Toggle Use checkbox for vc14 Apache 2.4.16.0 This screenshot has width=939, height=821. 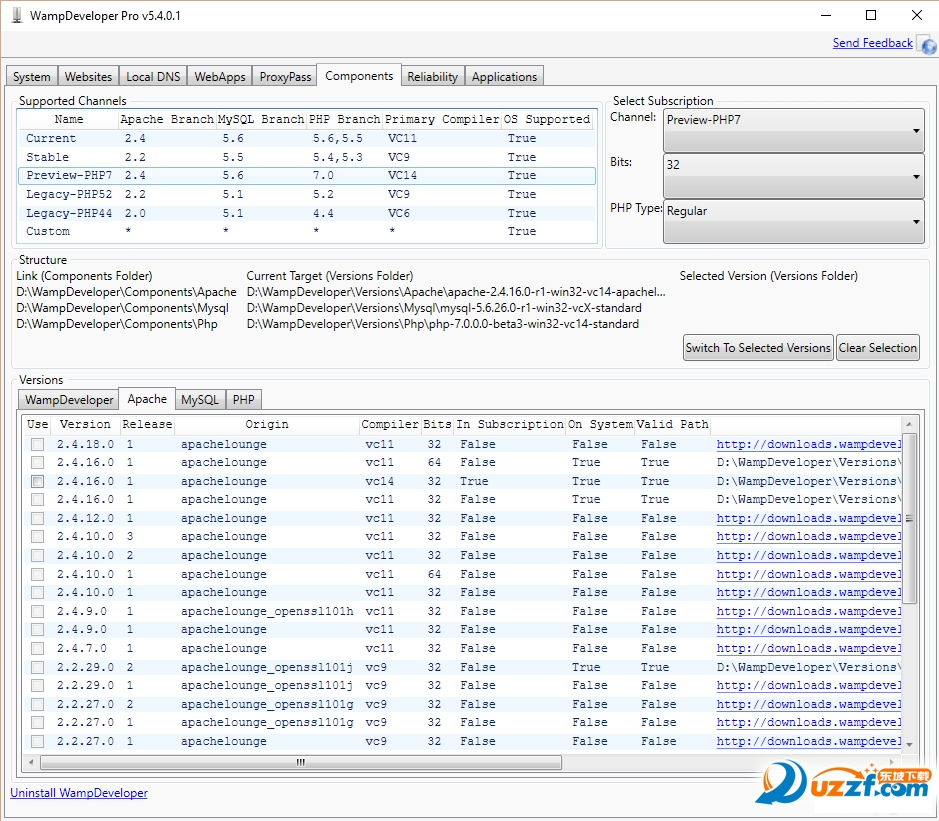coord(37,481)
